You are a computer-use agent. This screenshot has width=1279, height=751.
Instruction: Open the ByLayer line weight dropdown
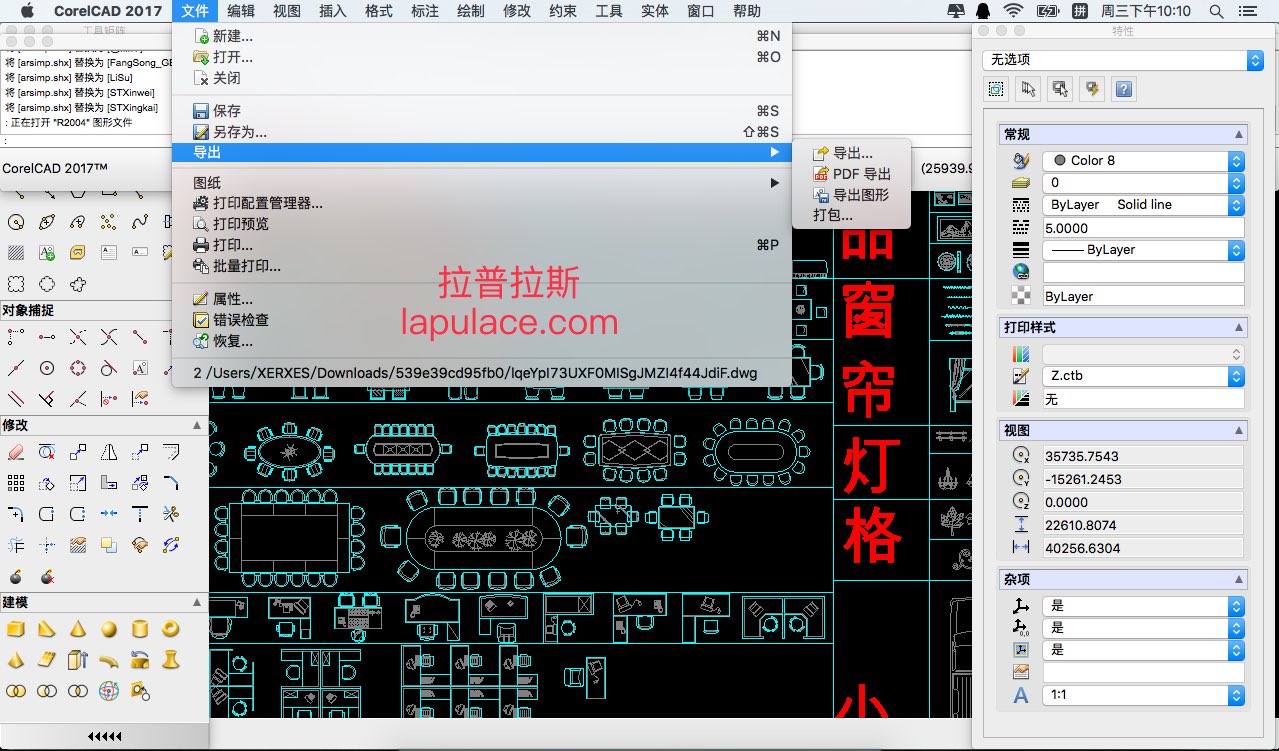point(1143,250)
